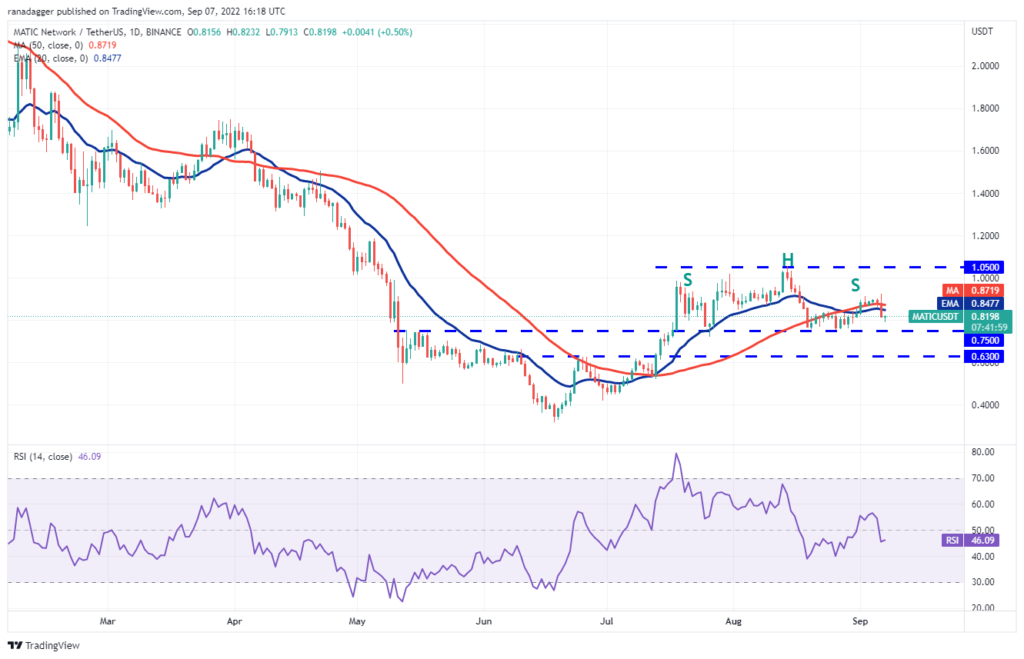
Task: Click the 'H' head pattern marker
Action: pyautogui.click(x=787, y=261)
